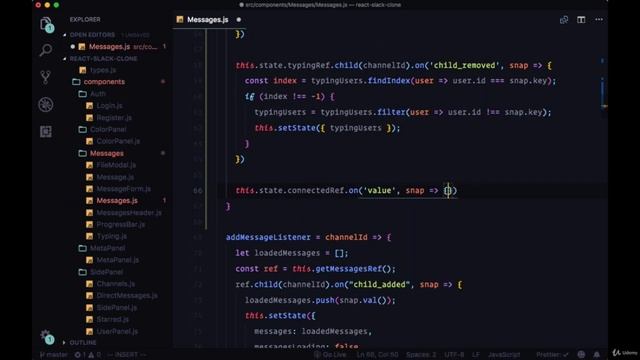Open the editor More Actions ellipsis
Screen dimensions: 640x360
point(599,20)
